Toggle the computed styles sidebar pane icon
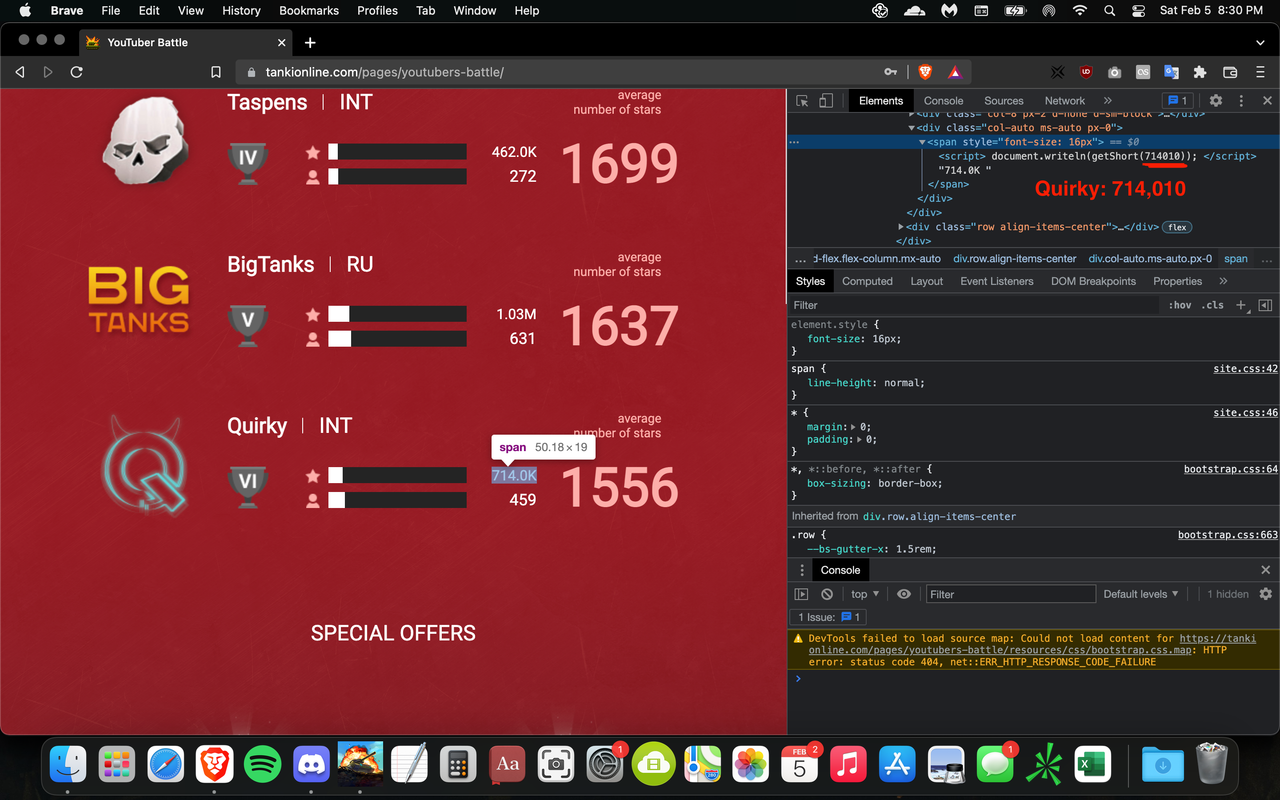Image resolution: width=1280 pixels, height=800 pixels. 1265,305
